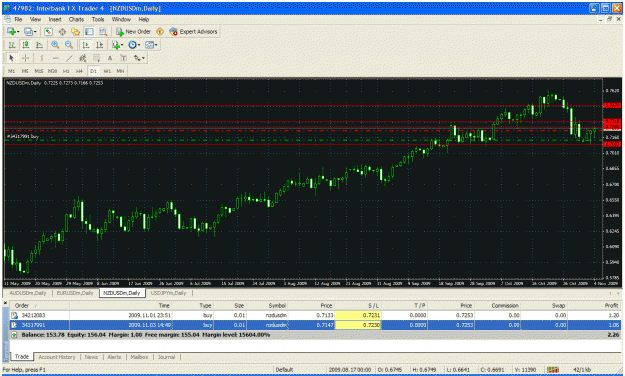Viewport: 625px width, 376px height.
Task: Sort by the Order column header
Action: [39, 306]
